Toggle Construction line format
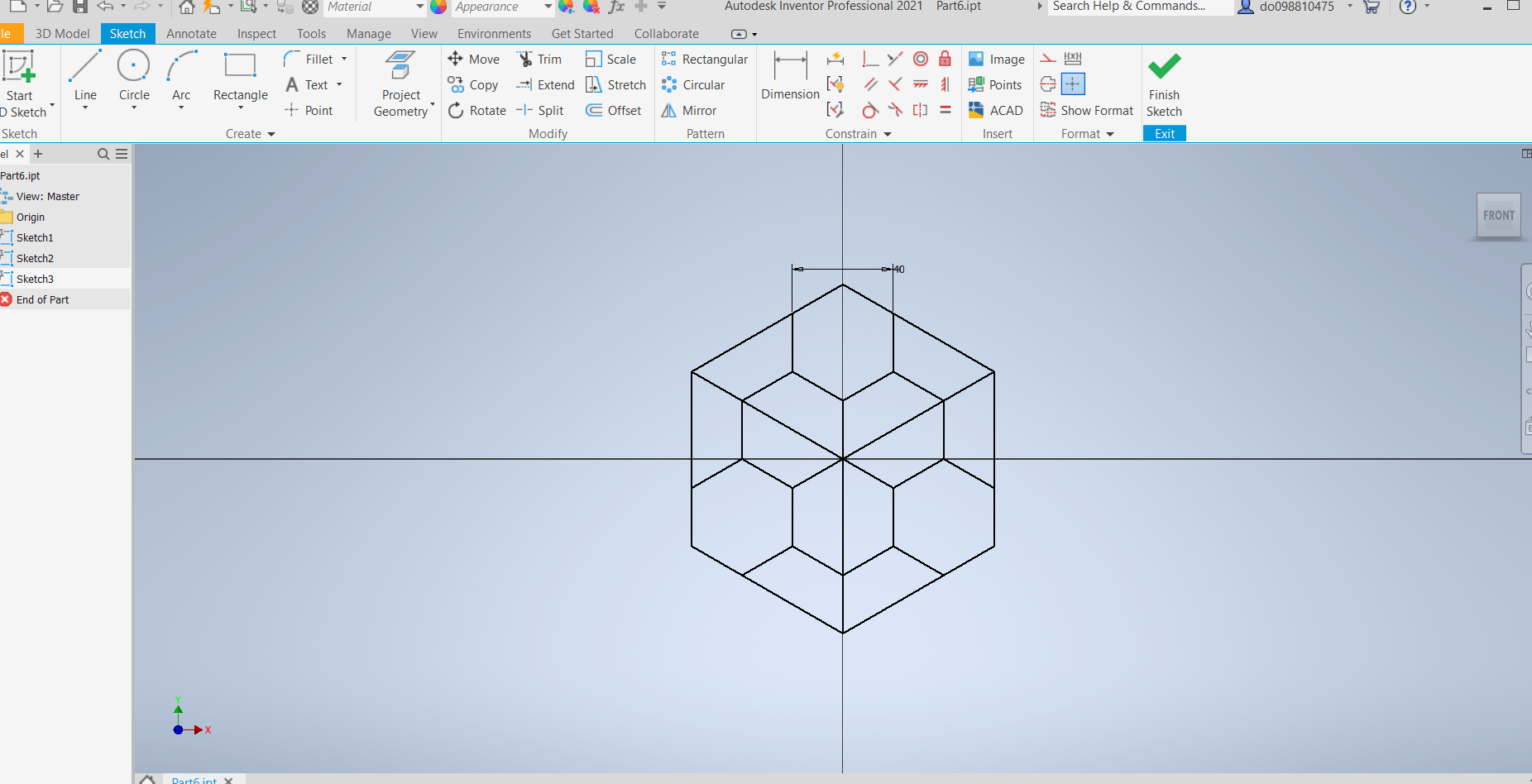 [1048, 59]
